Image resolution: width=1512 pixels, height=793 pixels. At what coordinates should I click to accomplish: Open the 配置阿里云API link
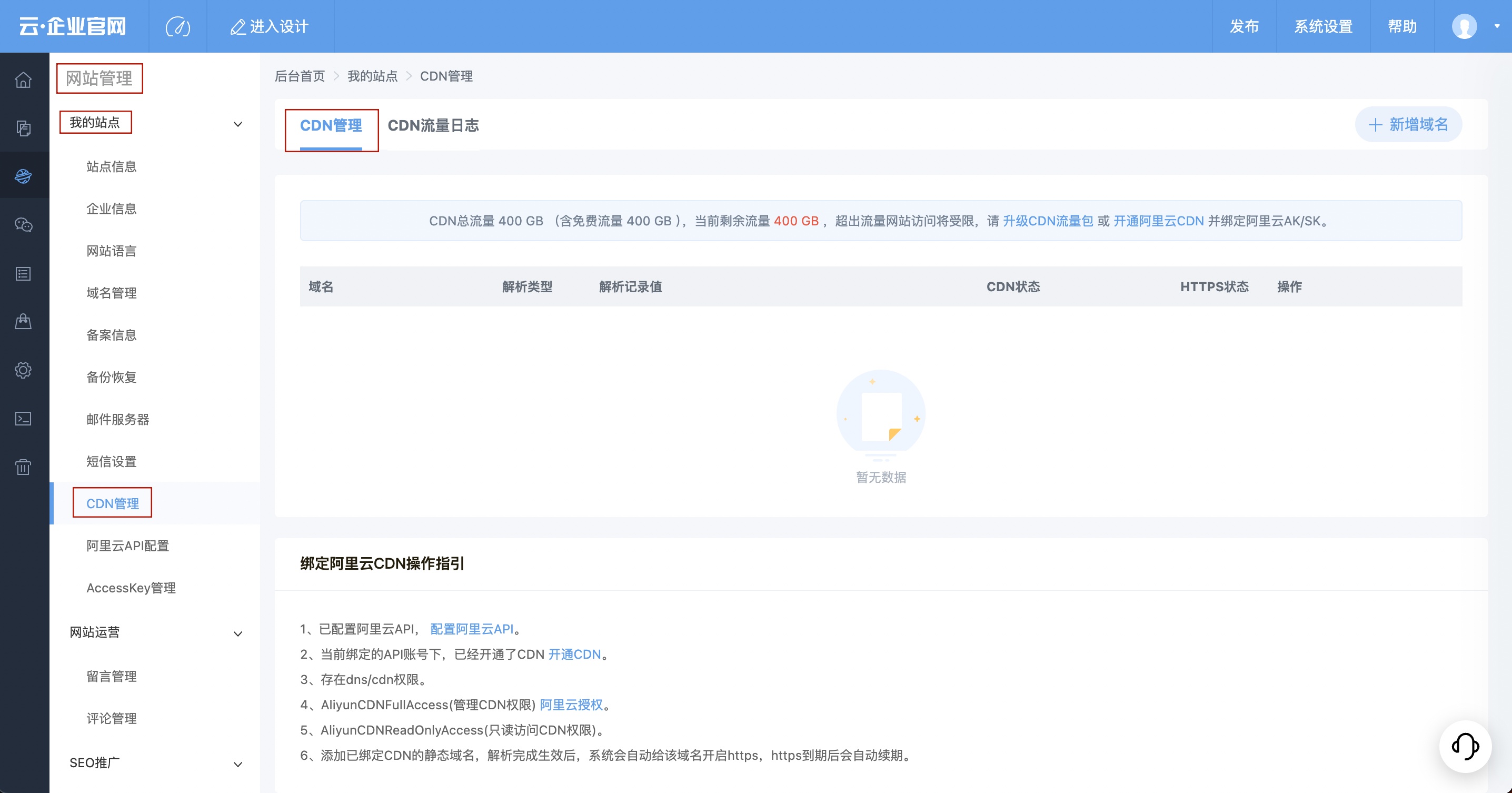pyautogui.click(x=472, y=629)
